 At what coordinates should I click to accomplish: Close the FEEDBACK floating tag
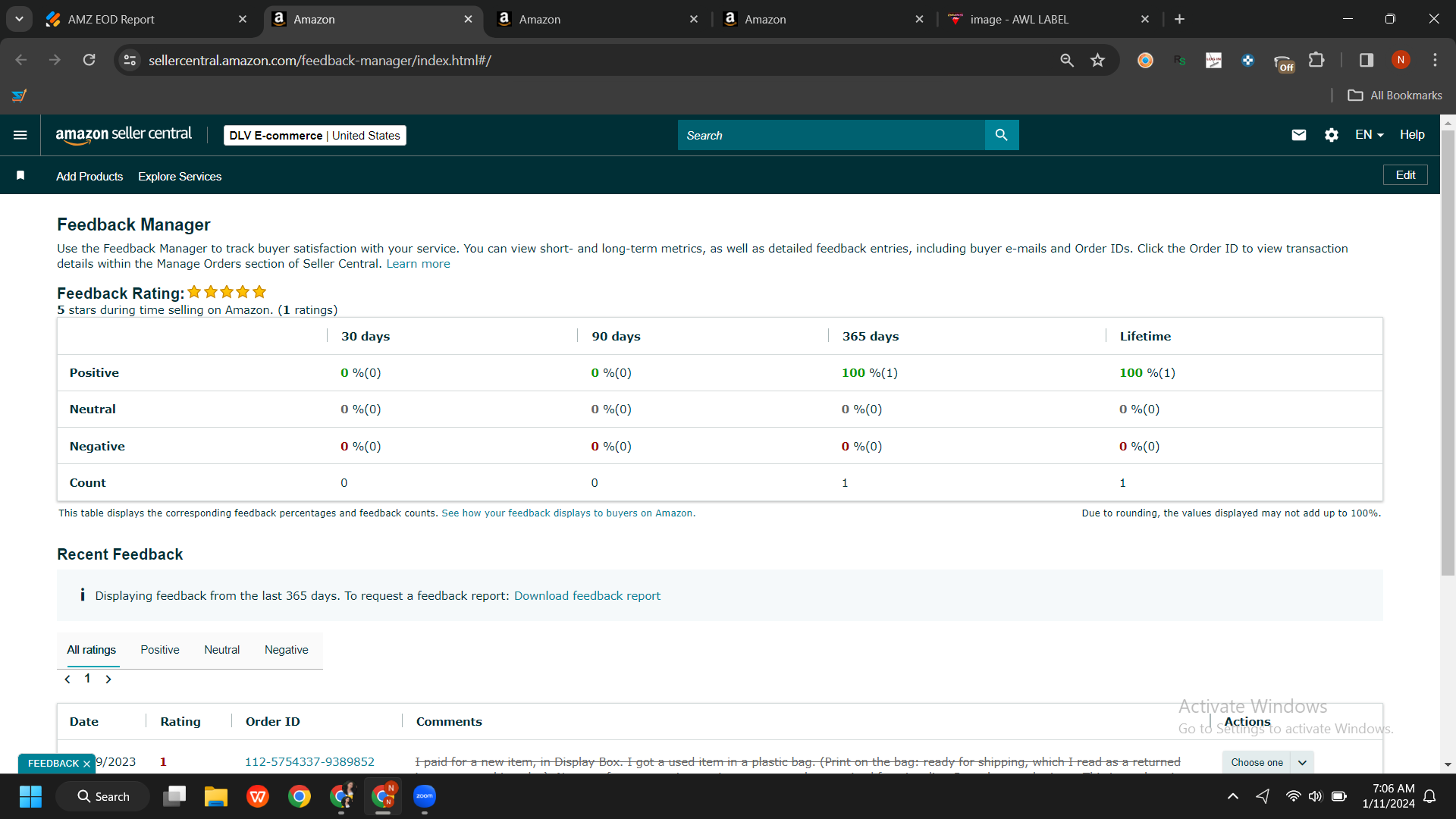pyautogui.click(x=86, y=764)
